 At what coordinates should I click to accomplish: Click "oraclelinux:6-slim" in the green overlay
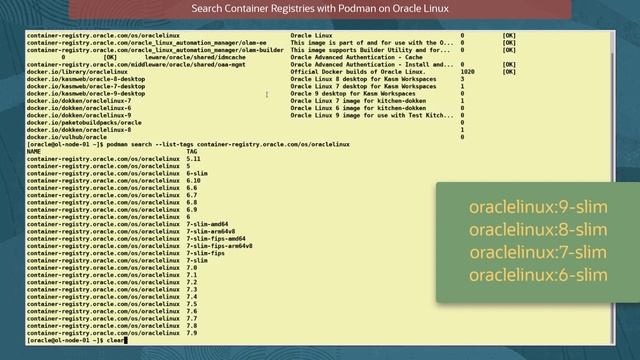(x=538, y=275)
